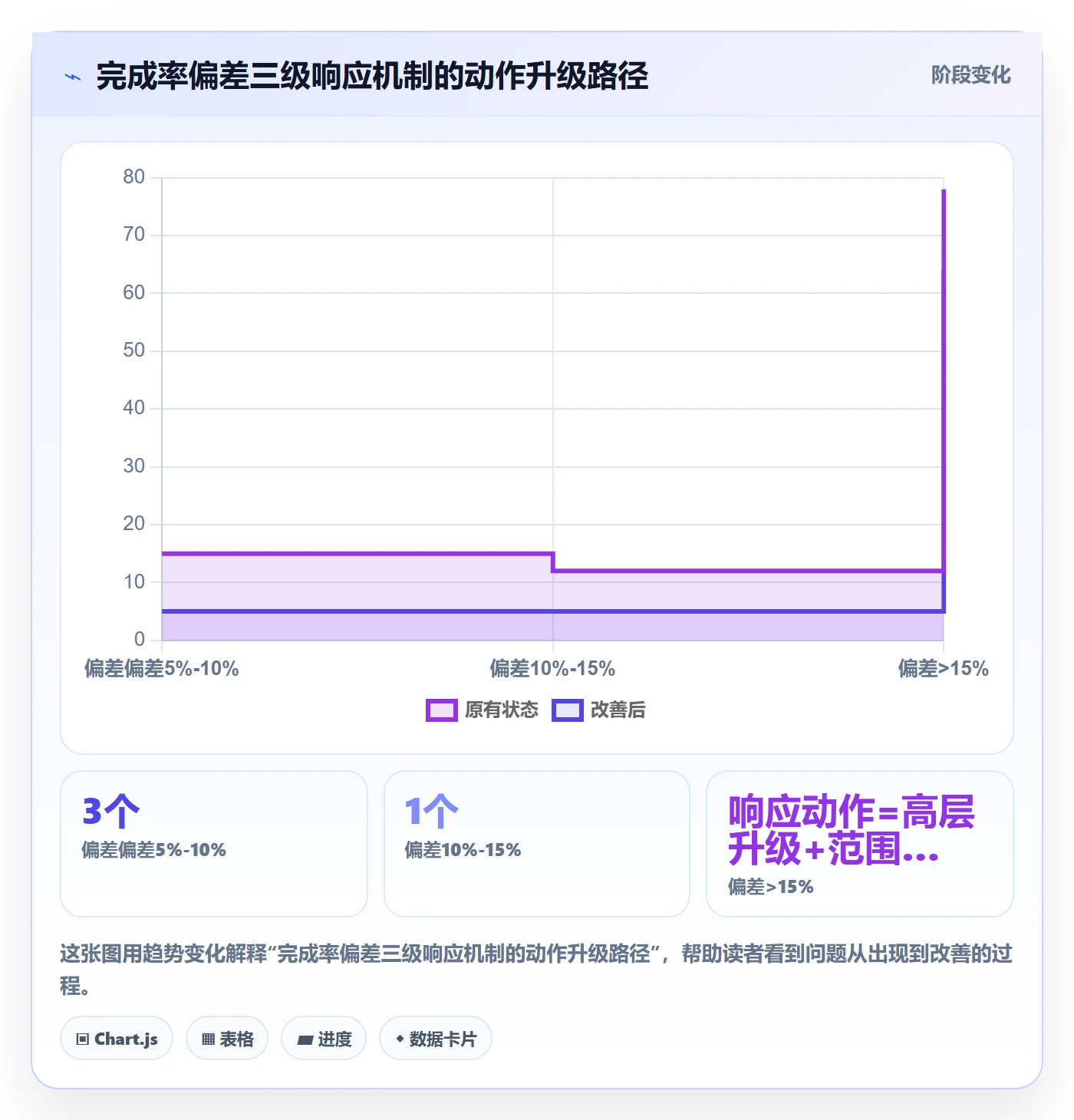1074x1120 pixels.
Task: Open the 响应动作=高层升级 data card
Action: pyautogui.click(x=860, y=844)
